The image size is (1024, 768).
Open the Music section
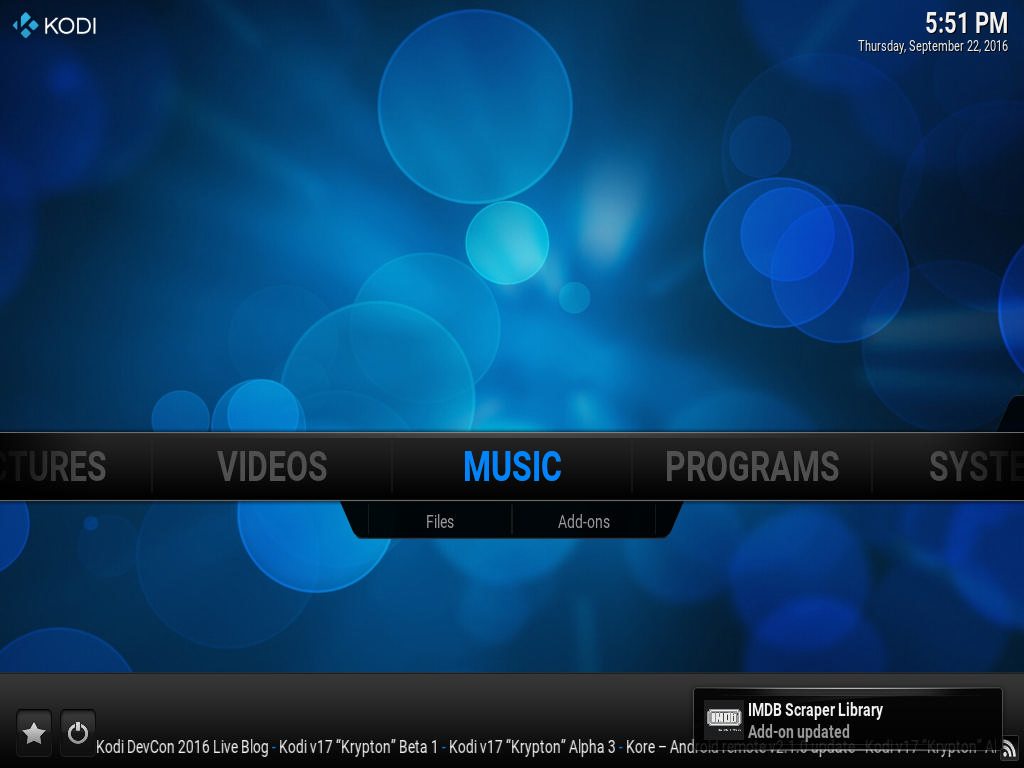pos(512,467)
